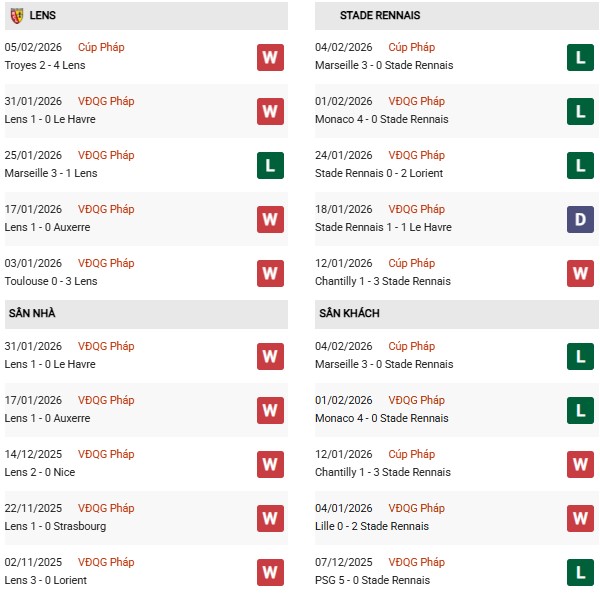Click the D badge for Stade Rennais 1-1 Le Havre

(580, 219)
